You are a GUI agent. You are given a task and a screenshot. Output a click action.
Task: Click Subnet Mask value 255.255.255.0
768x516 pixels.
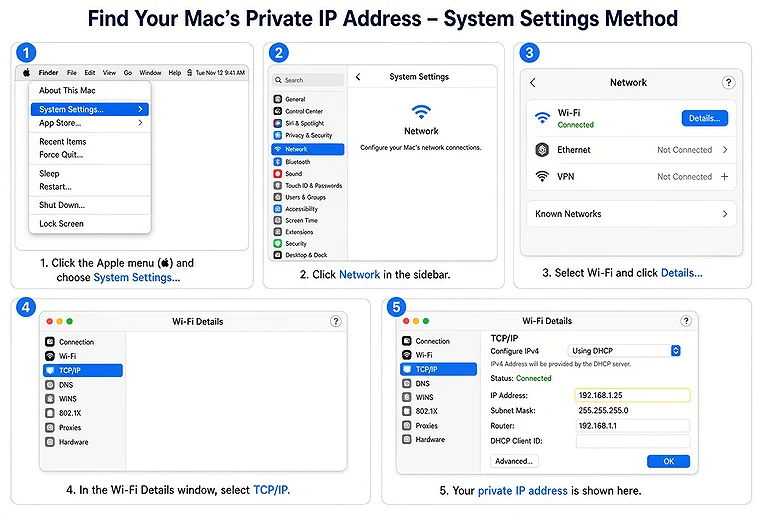click(603, 410)
